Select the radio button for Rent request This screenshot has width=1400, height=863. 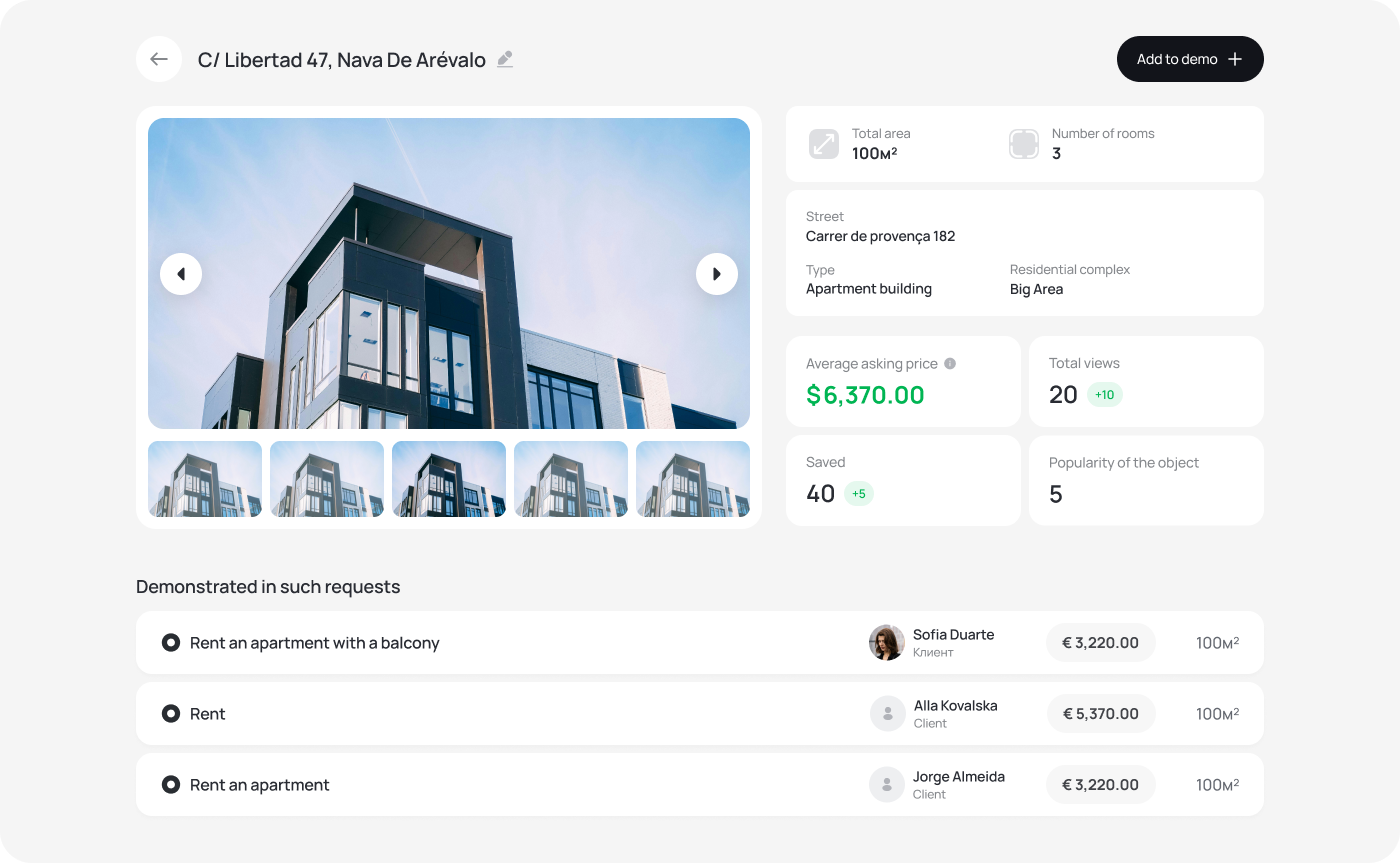click(x=171, y=714)
